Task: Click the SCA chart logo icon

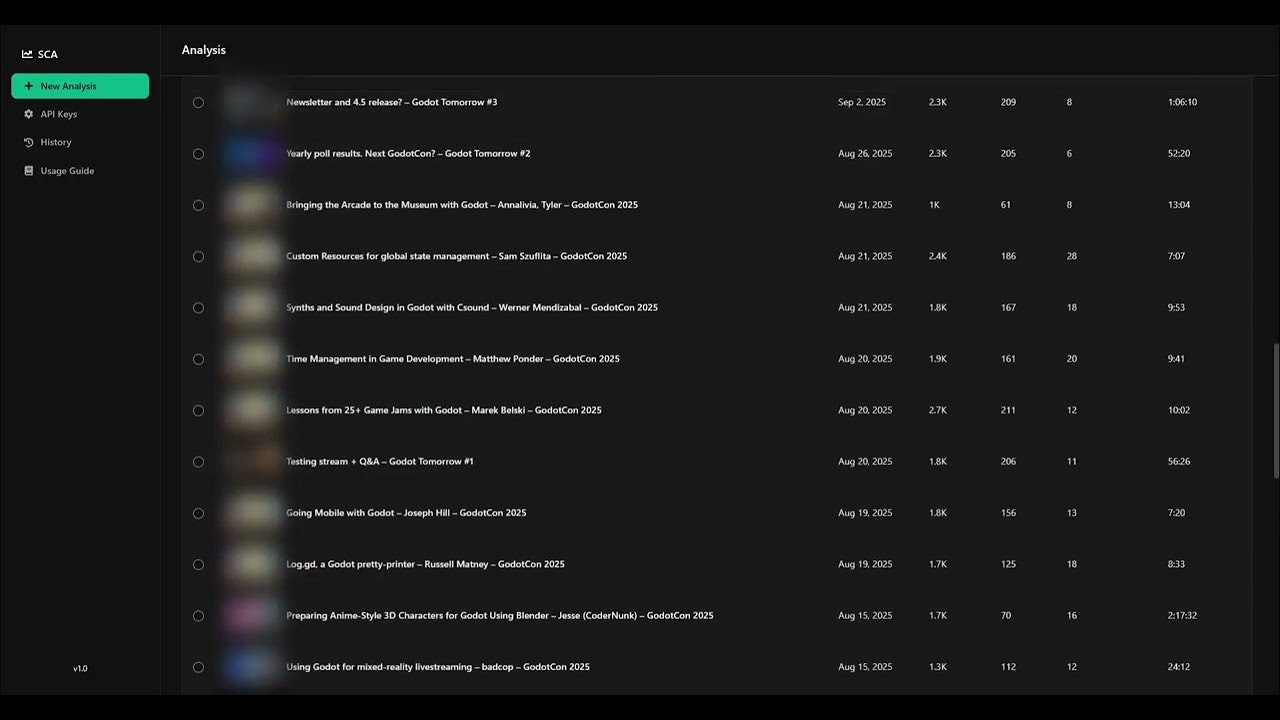Action: tap(27, 54)
